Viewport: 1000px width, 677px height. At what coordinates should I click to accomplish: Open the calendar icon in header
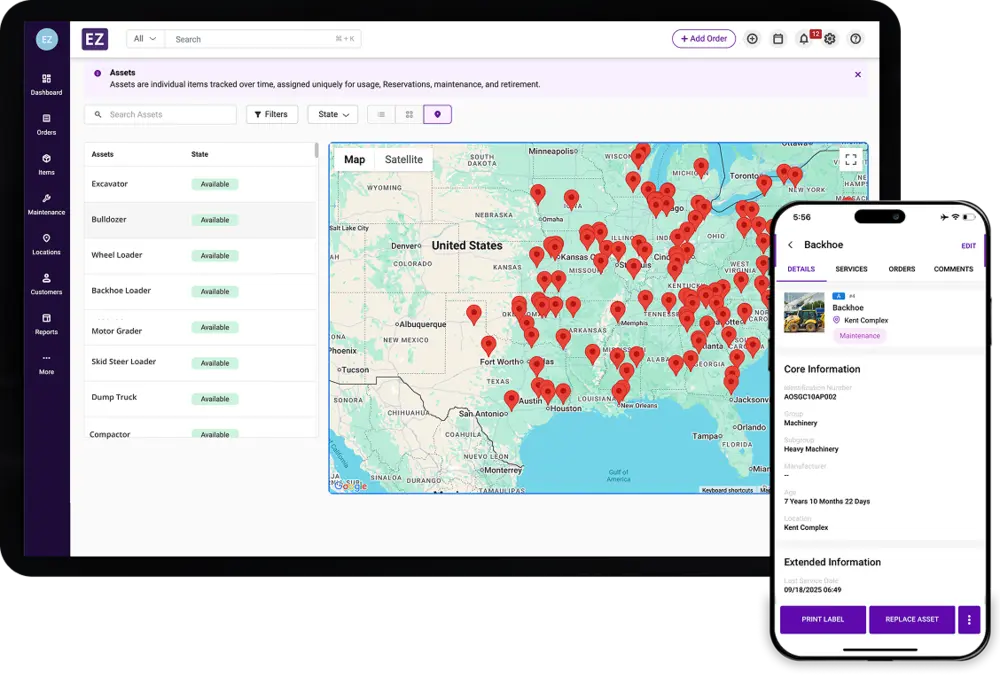click(x=778, y=39)
